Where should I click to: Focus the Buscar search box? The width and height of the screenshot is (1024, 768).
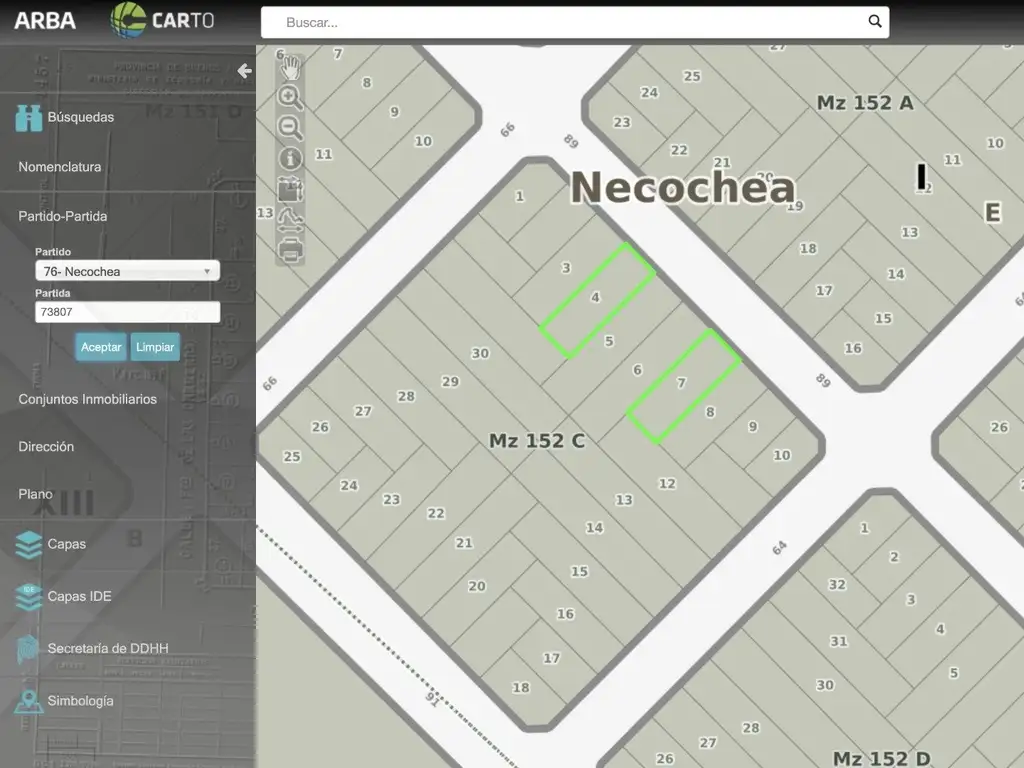tap(565, 22)
